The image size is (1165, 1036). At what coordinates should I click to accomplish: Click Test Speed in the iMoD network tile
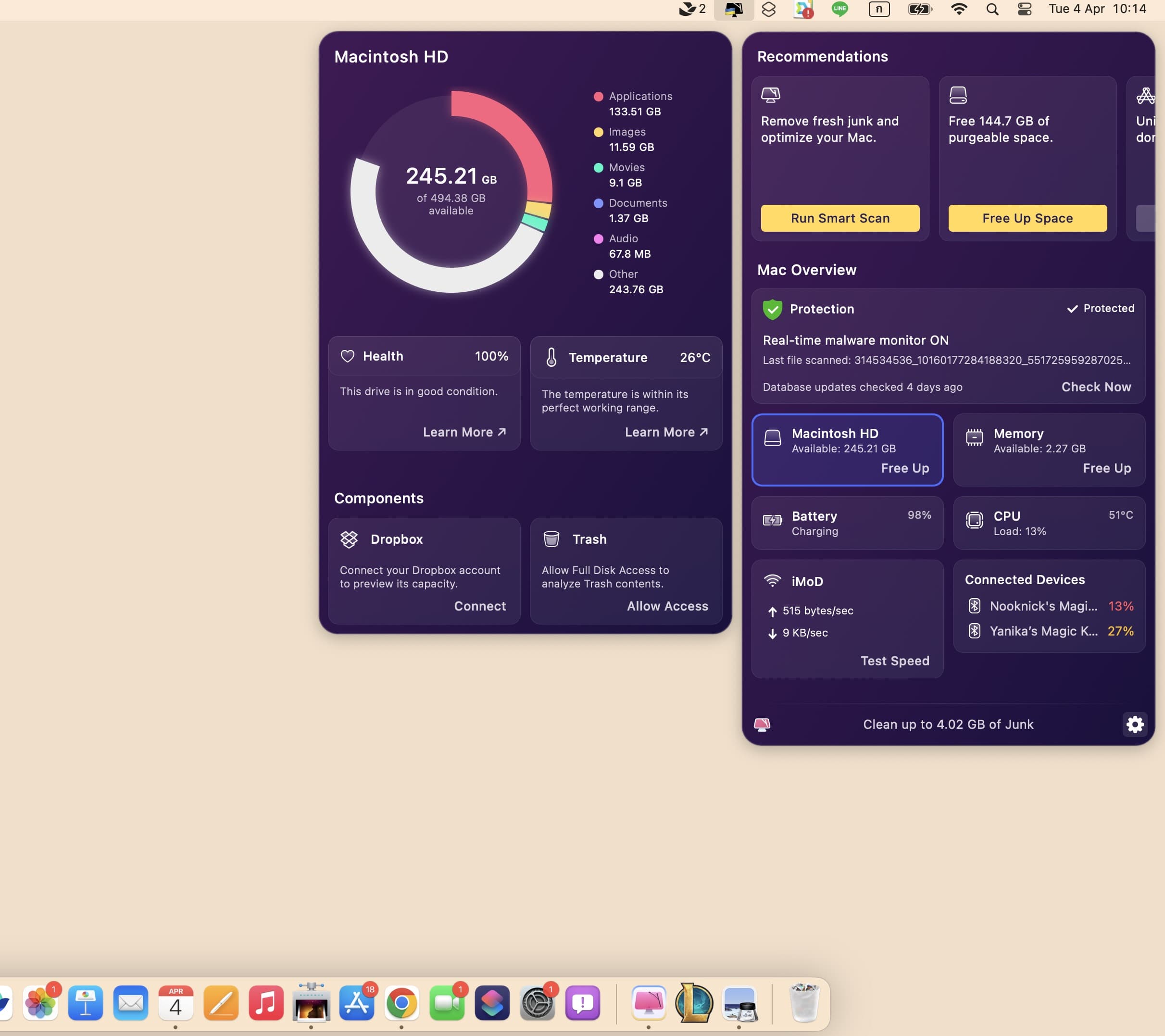[894, 661]
